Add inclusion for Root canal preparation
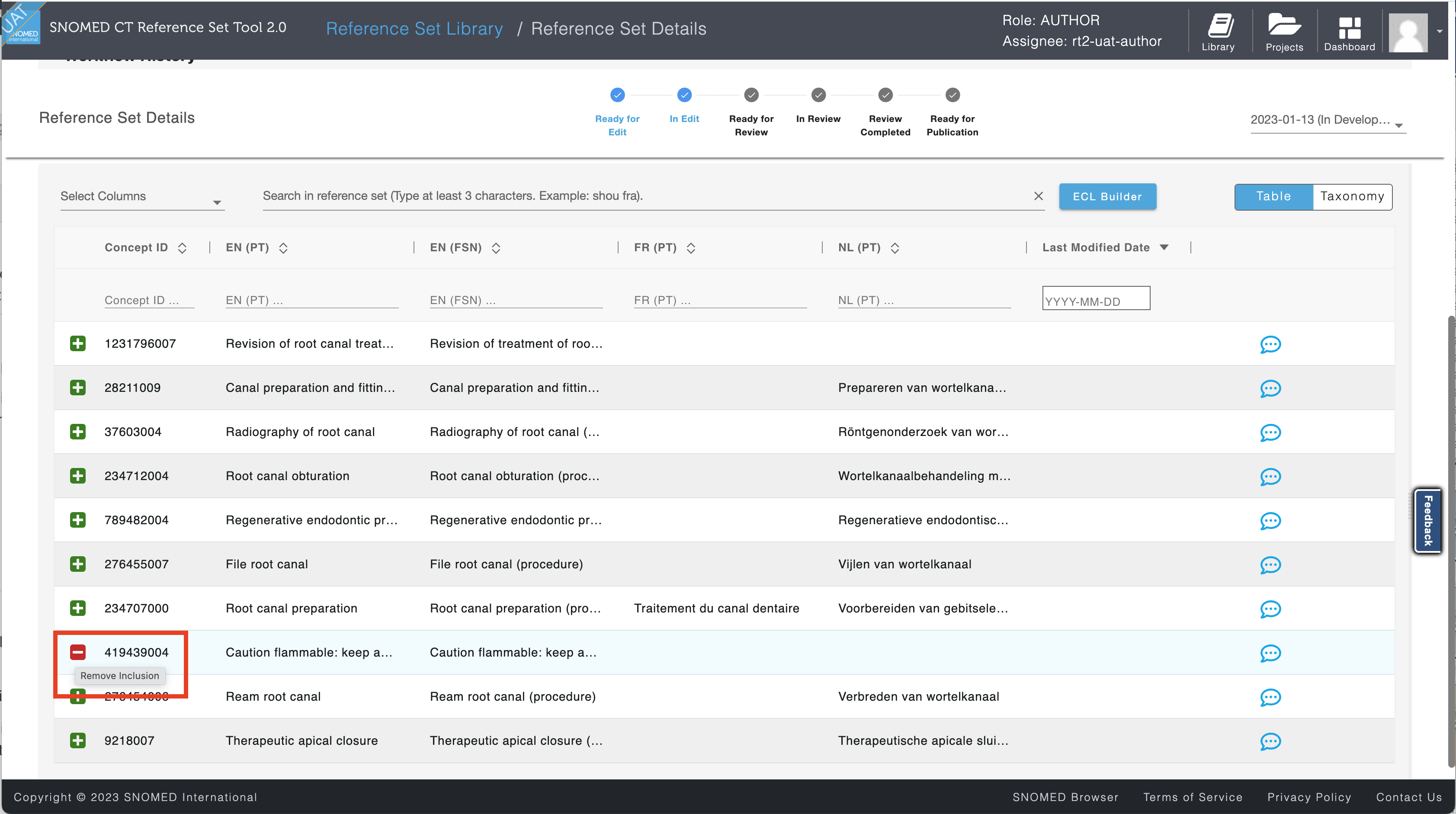This screenshot has height=814, width=1456. coord(78,608)
